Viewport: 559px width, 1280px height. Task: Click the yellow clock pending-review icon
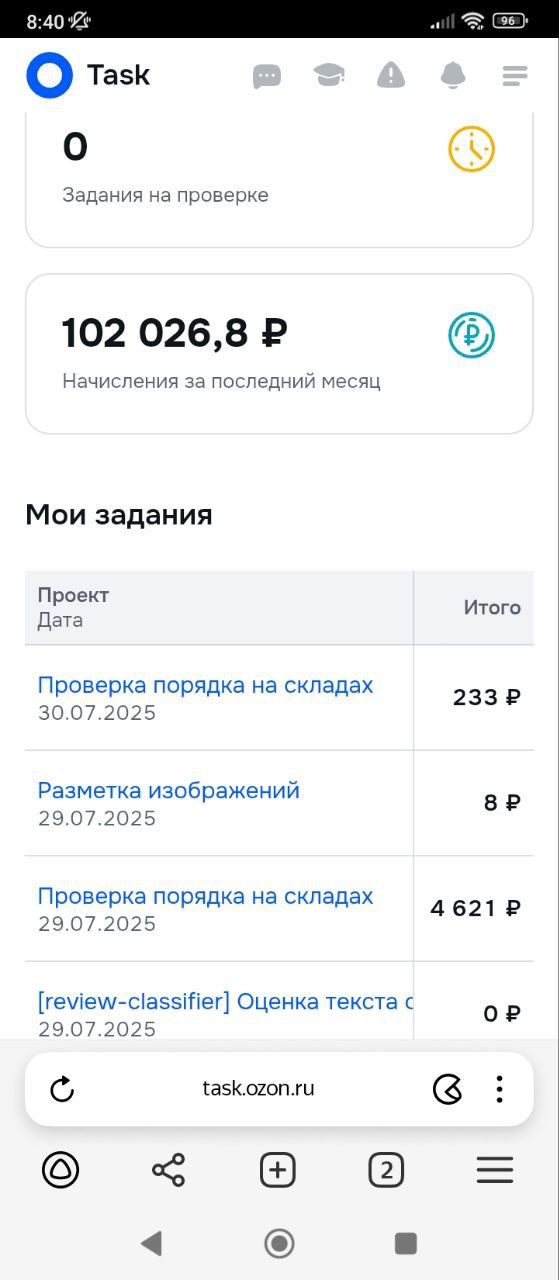pos(471,149)
